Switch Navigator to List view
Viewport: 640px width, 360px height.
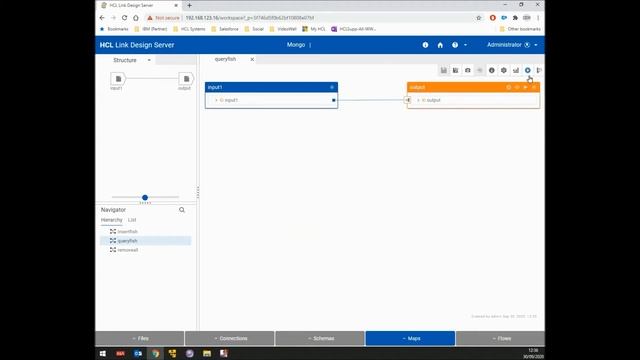[132, 220]
